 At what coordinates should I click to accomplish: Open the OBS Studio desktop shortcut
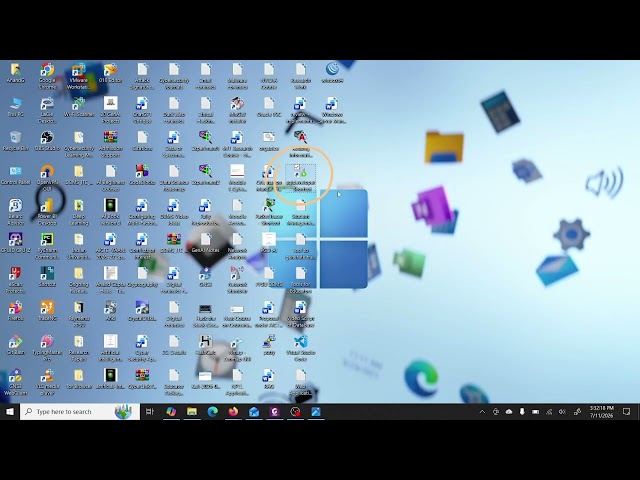47,141
